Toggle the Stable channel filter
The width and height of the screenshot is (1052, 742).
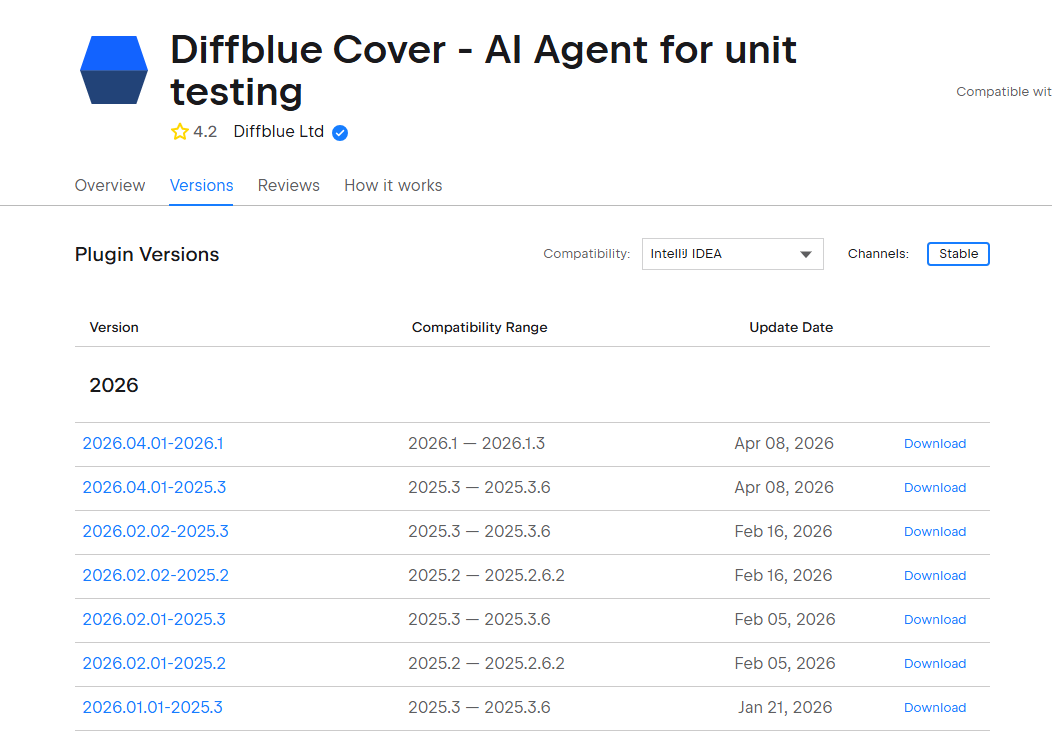[x=958, y=254]
